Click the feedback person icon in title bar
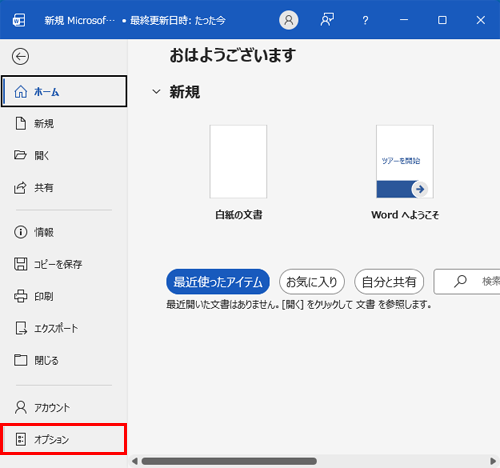 coord(327,20)
